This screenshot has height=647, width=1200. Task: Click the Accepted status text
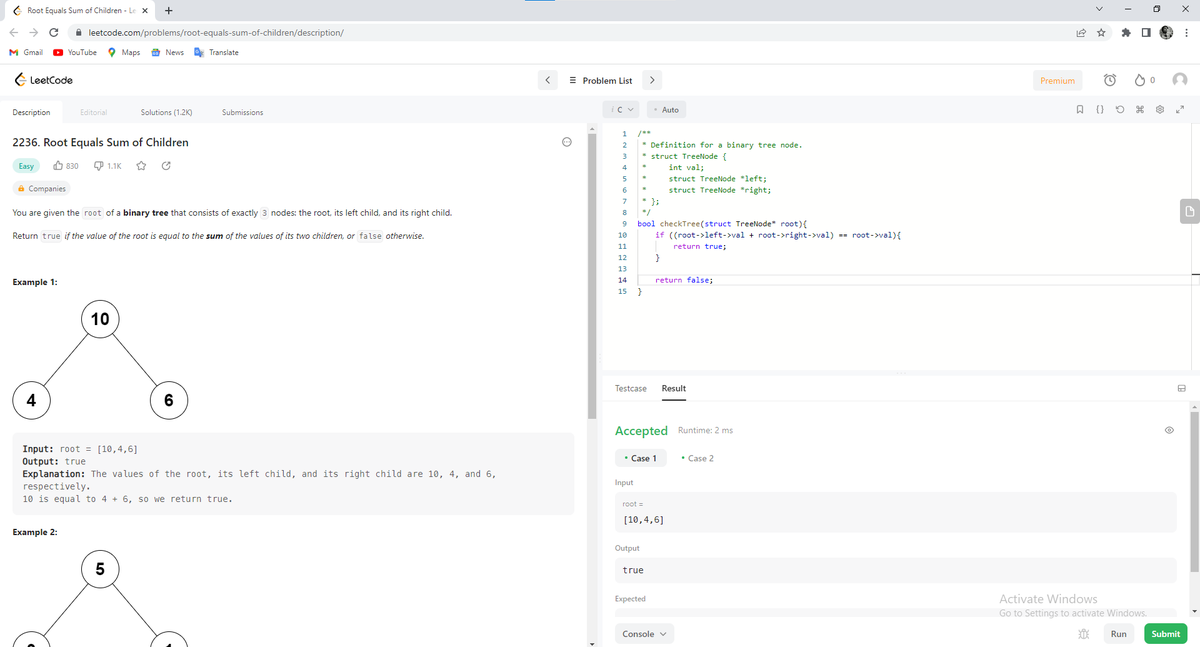point(641,431)
